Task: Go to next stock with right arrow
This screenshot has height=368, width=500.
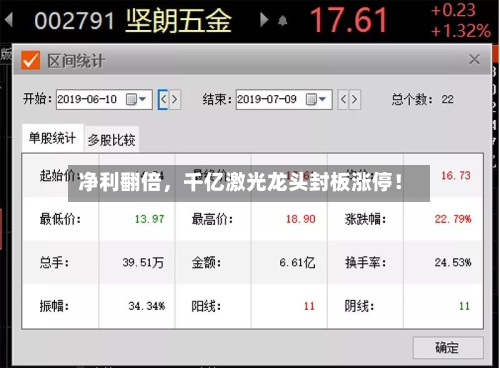Action: tap(264, 20)
